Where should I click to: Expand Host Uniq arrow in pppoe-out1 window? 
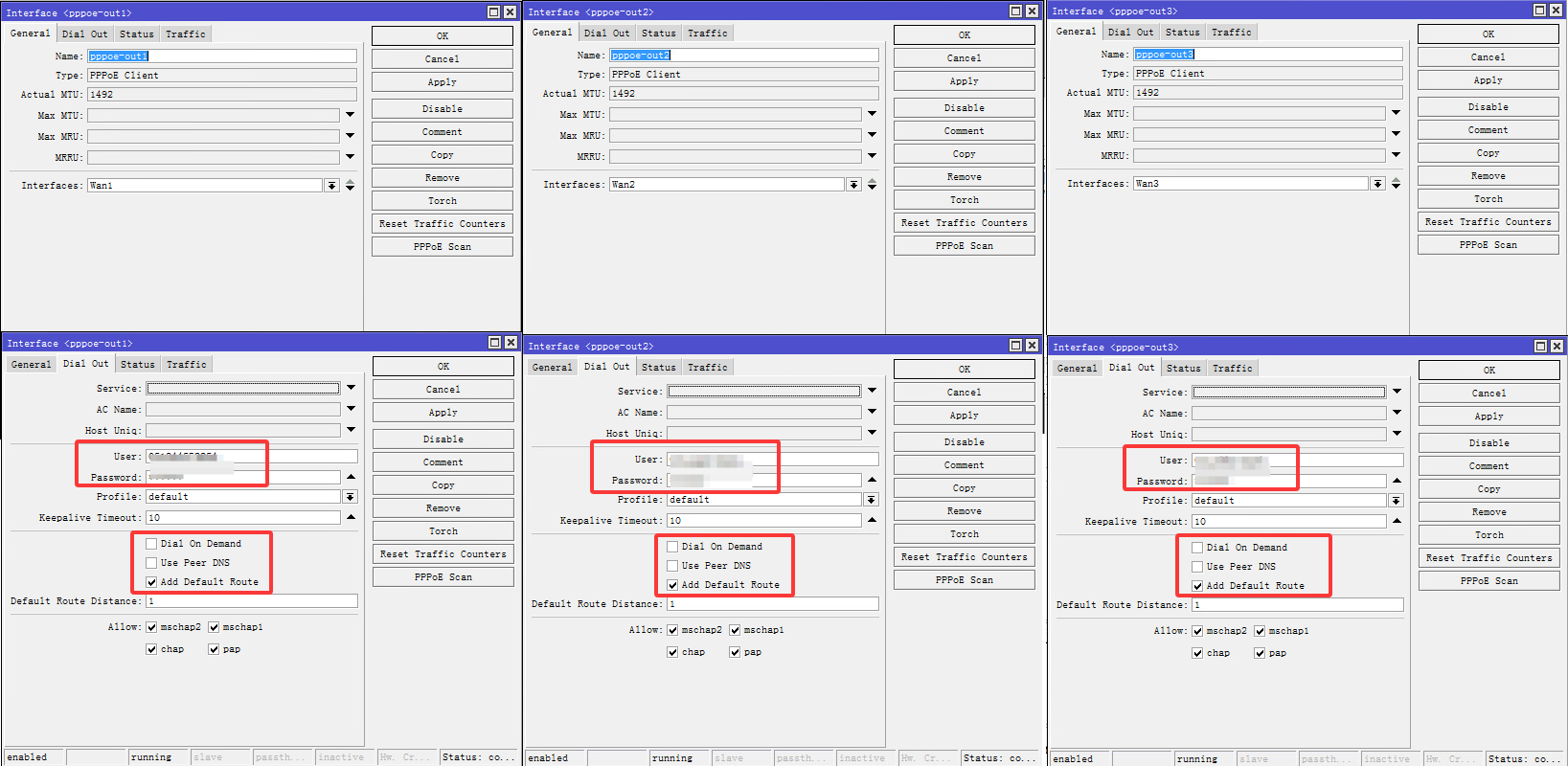351,430
